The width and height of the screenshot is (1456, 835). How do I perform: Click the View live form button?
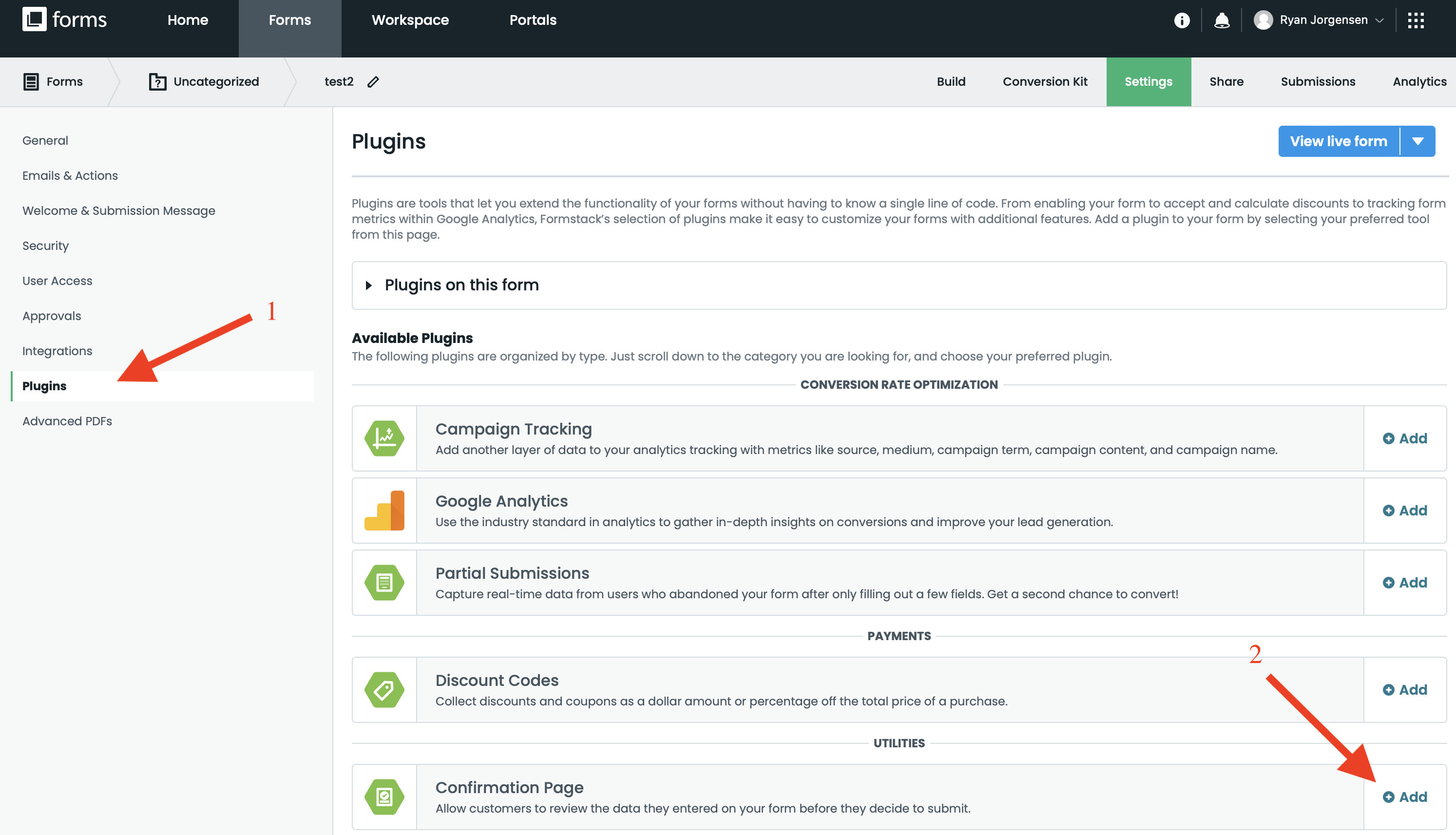click(x=1339, y=140)
